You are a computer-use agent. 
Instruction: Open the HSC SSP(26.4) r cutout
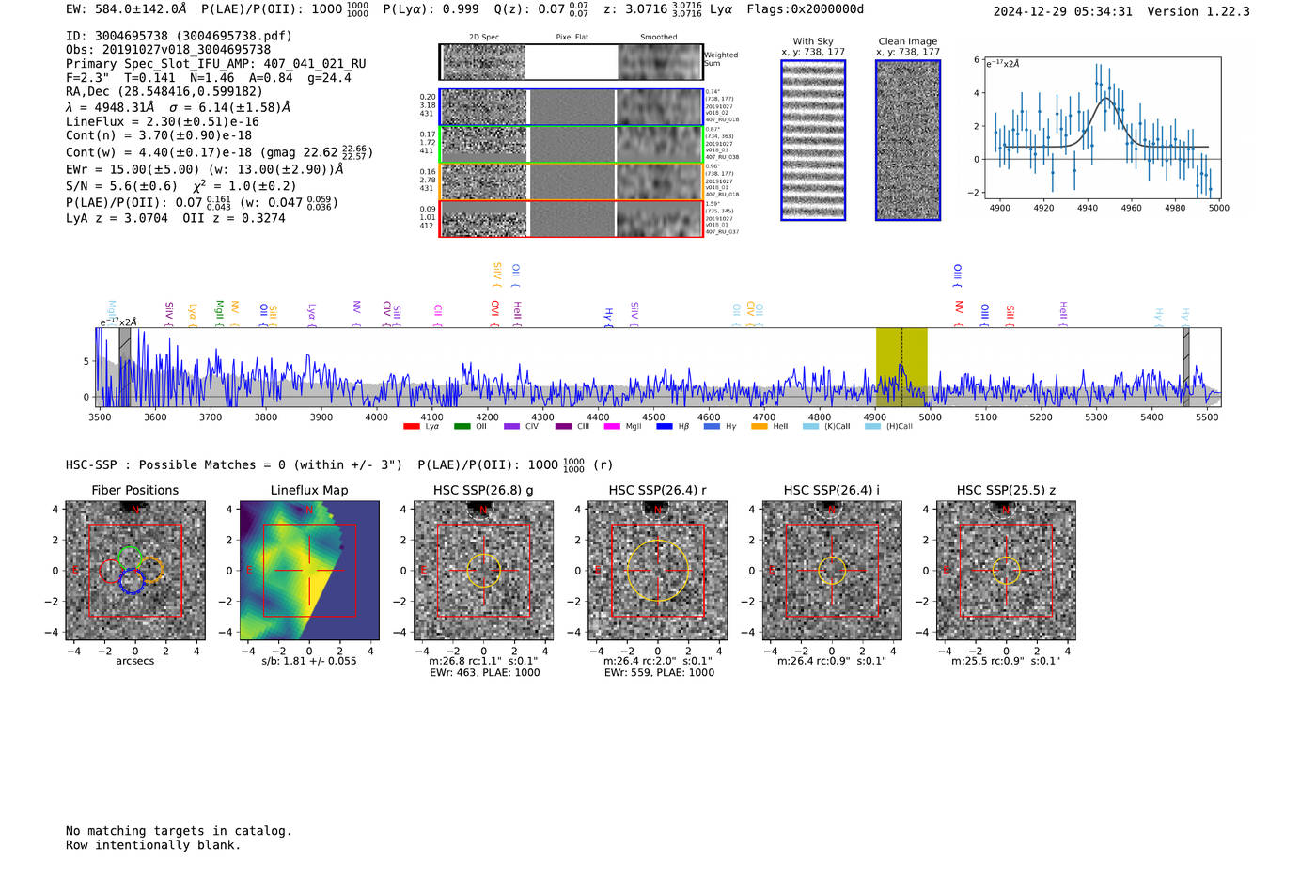(658, 571)
